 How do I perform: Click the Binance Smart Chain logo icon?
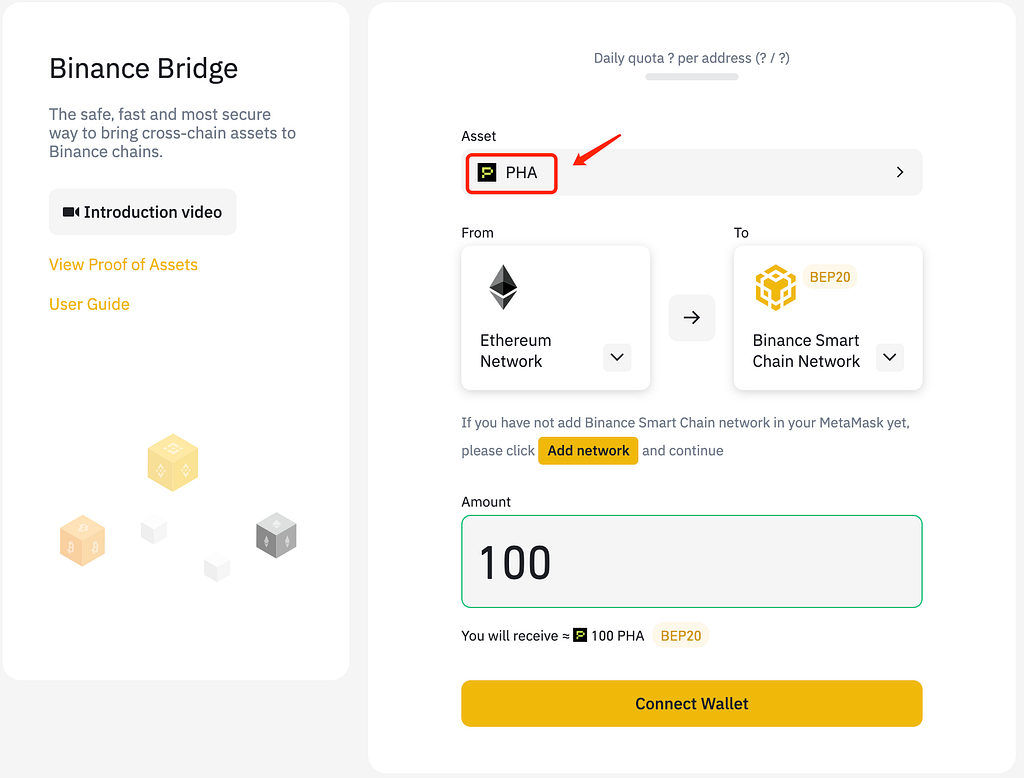tap(775, 288)
